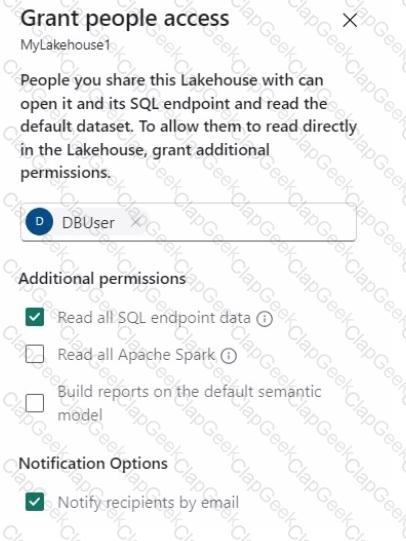Click the DBUser name in the chip
The image size is (406, 541).
click(x=88, y=223)
